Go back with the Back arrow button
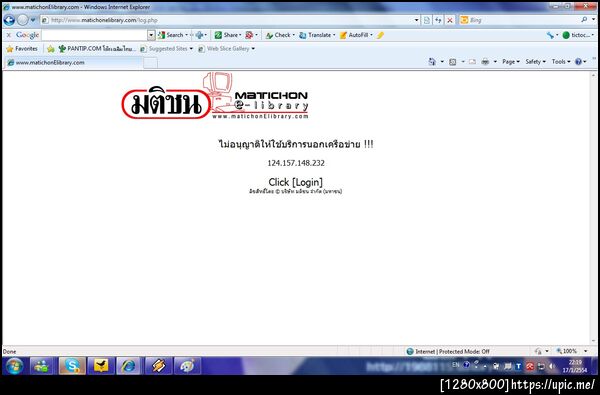 [x=9, y=20]
